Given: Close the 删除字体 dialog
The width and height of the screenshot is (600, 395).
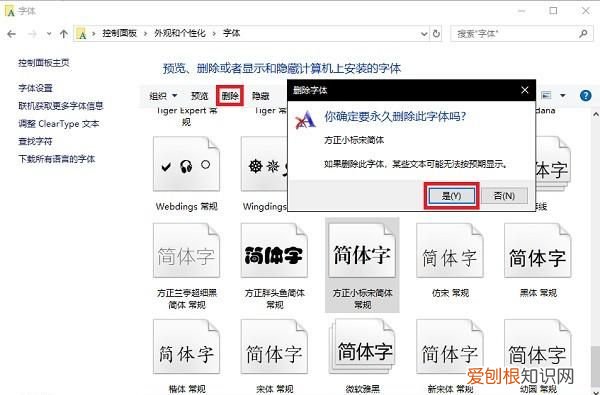Looking at the screenshot, I should pos(525,90).
